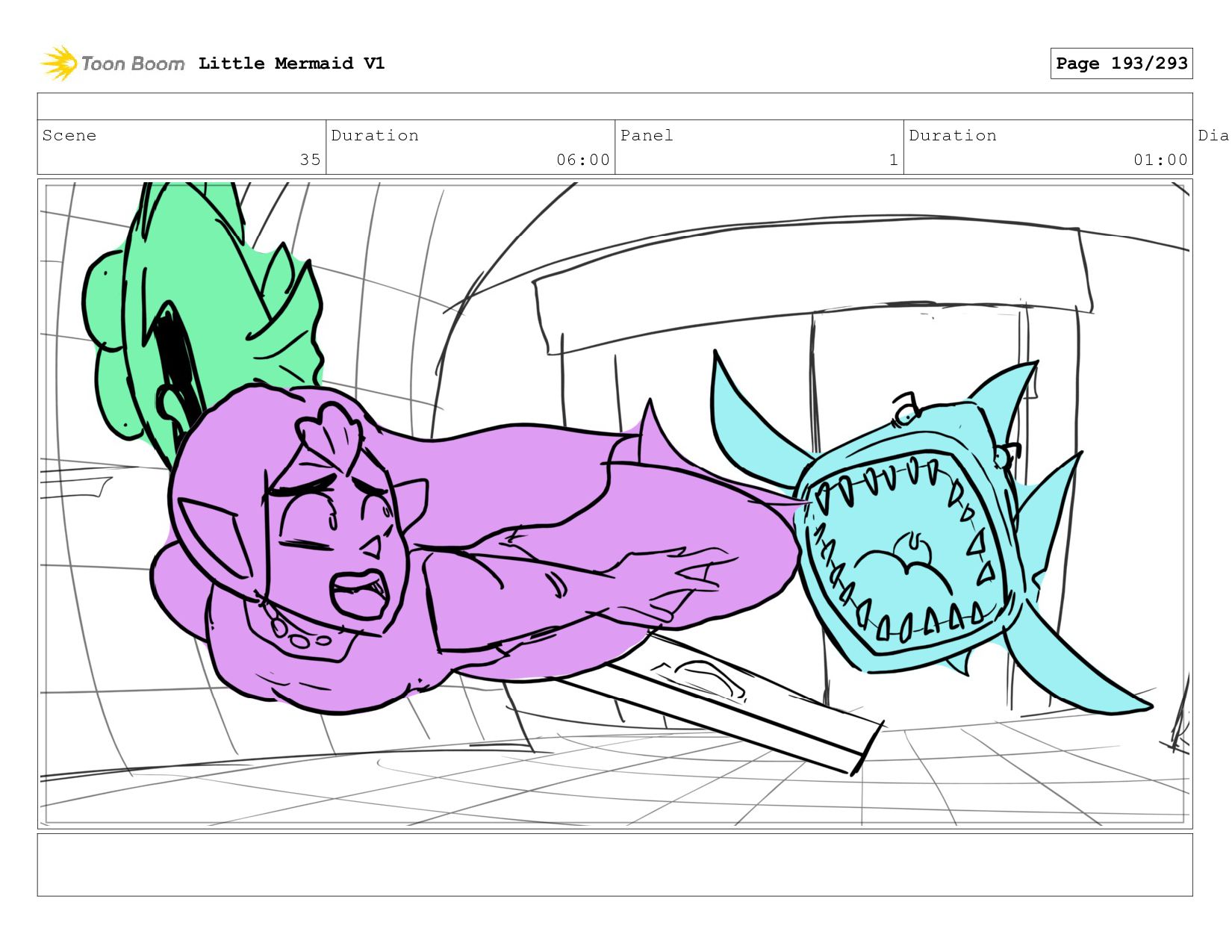
Task: Click the 'Panel' header label
Action: pyautogui.click(x=647, y=135)
